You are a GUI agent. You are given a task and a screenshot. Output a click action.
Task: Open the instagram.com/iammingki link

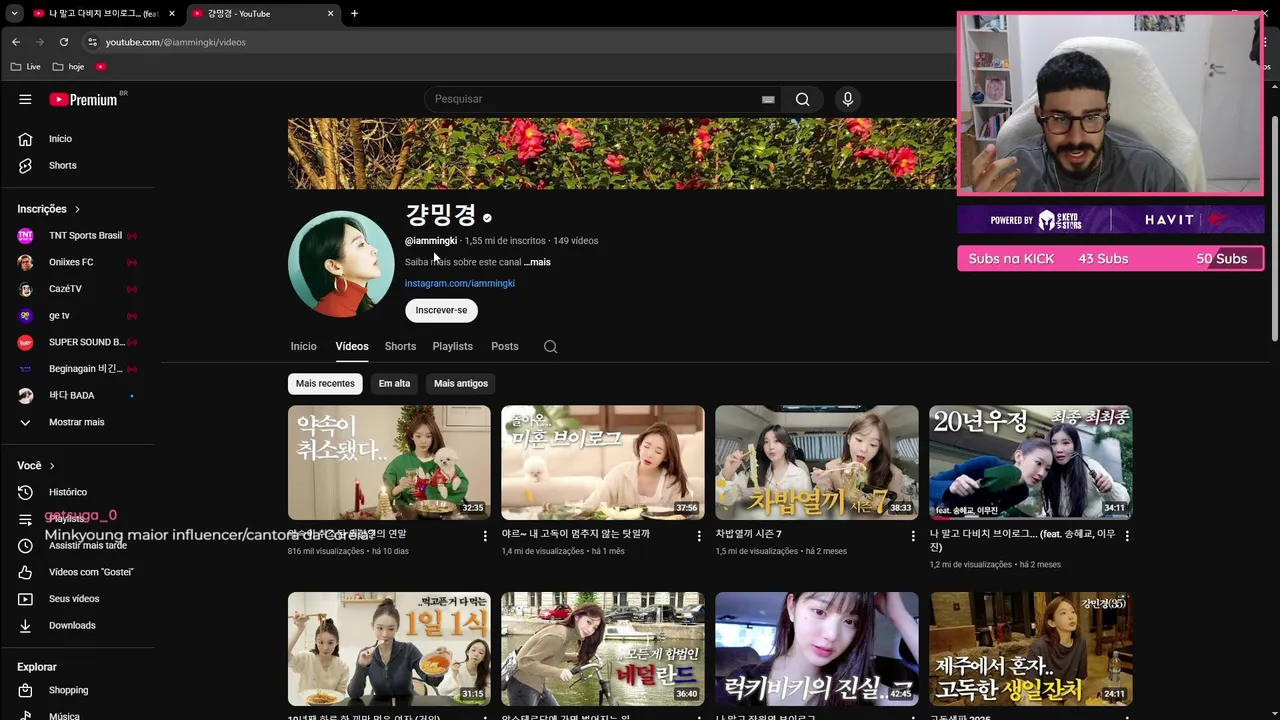click(460, 283)
